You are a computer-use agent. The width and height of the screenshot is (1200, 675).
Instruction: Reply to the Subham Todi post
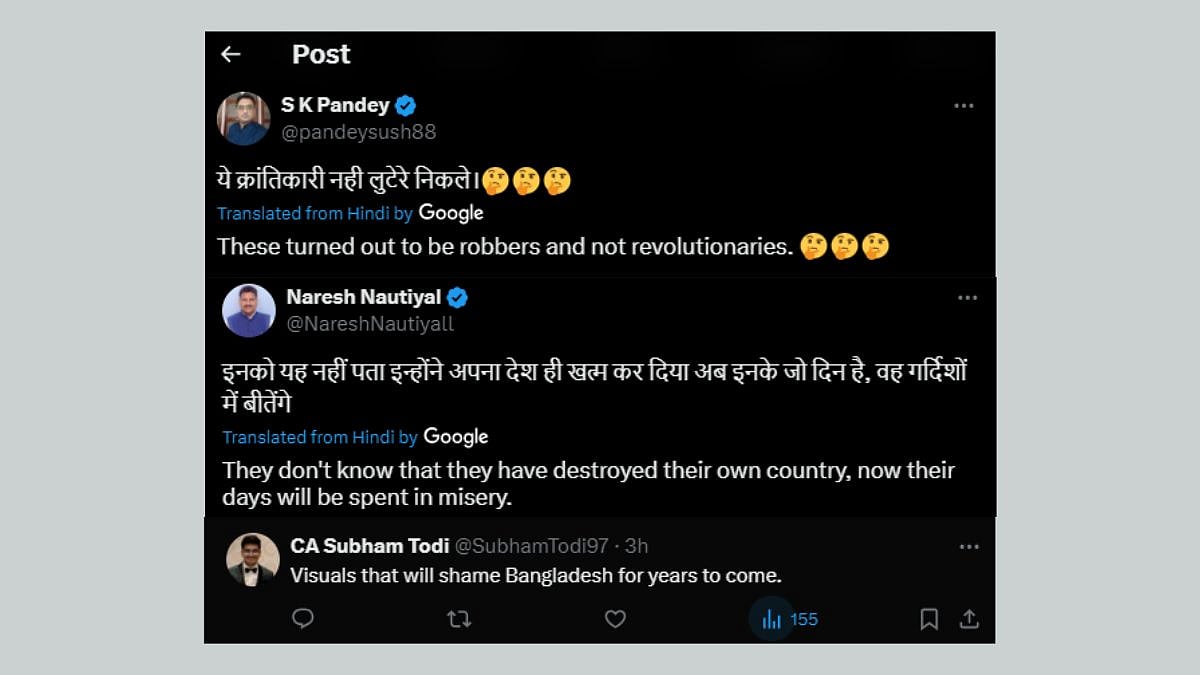pos(303,619)
